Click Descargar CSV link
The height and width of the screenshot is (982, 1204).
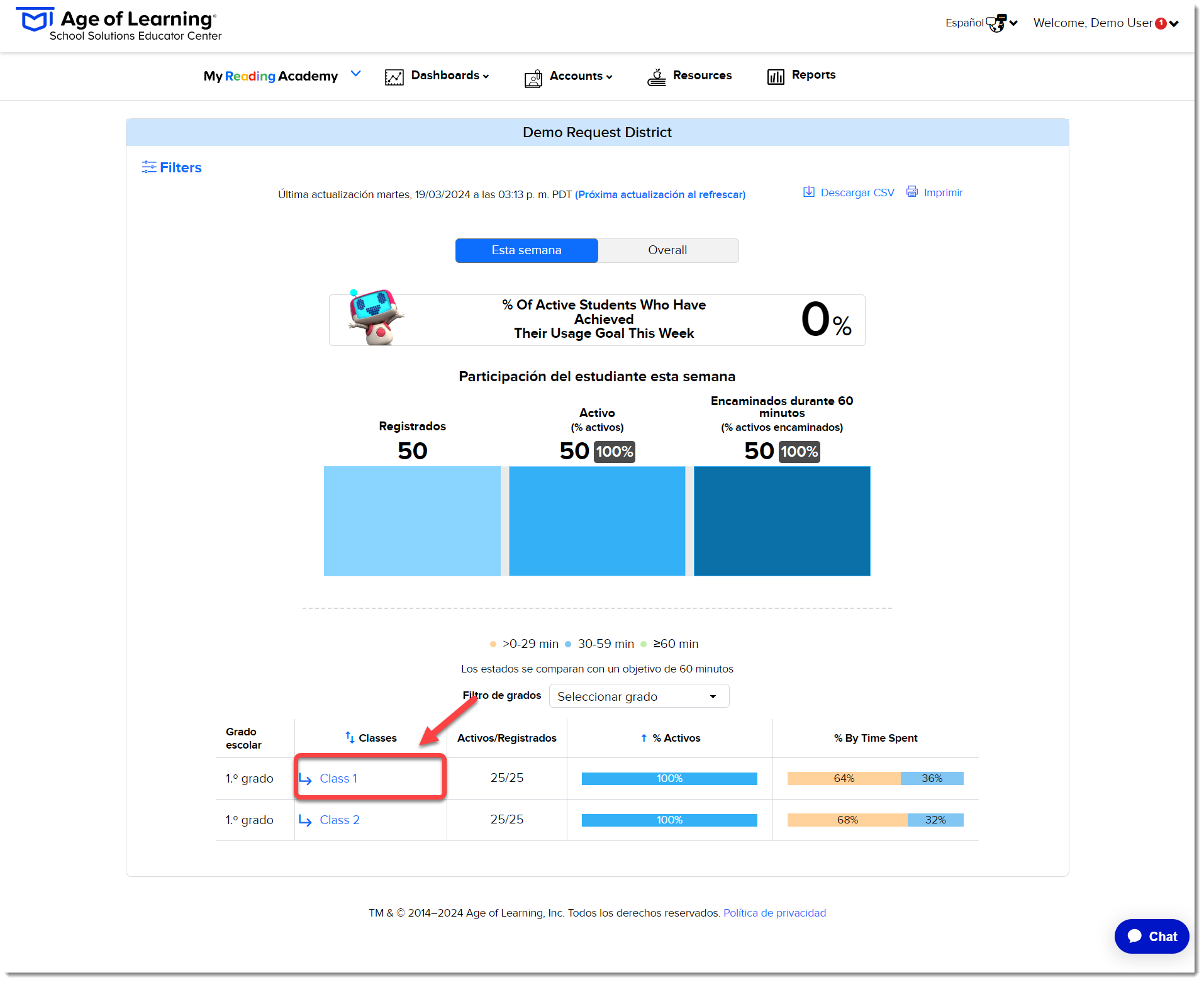pyautogui.click(x=857, y=192)
